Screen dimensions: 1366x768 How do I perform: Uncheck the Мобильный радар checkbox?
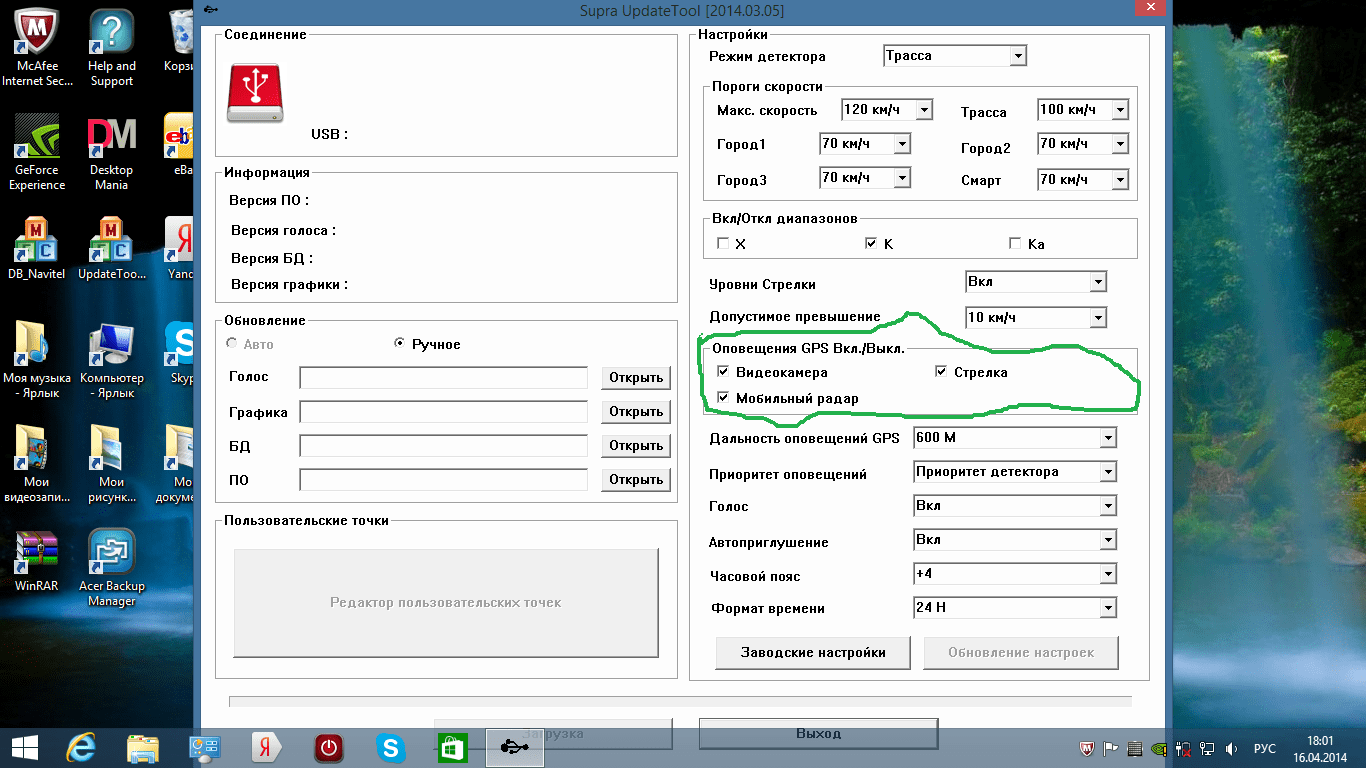pyautogui.click(x=723, y=398)
